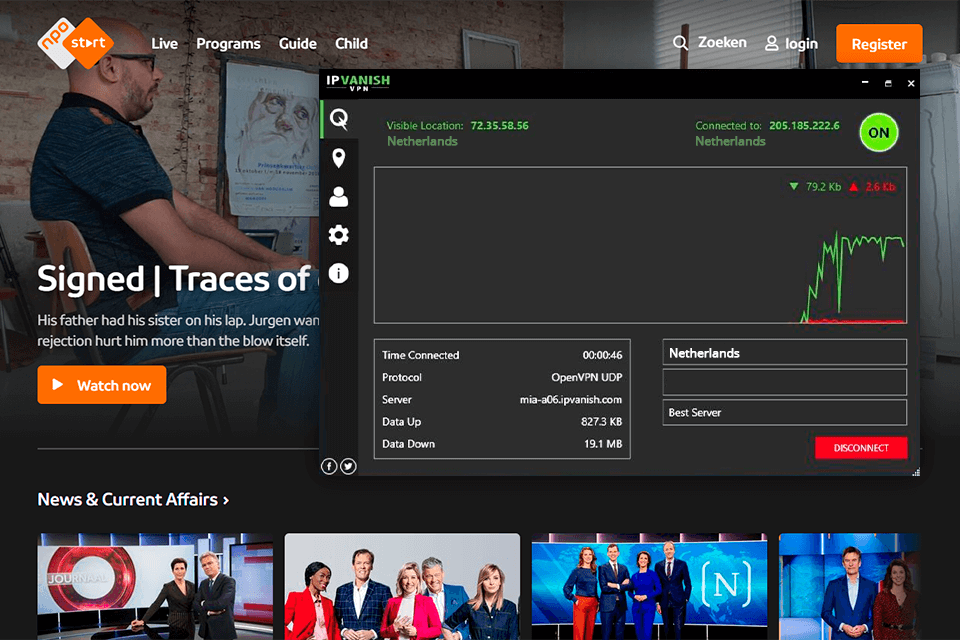Click the Zoeken search link
This screenshot has height=640, width=960.
point(722,42)
